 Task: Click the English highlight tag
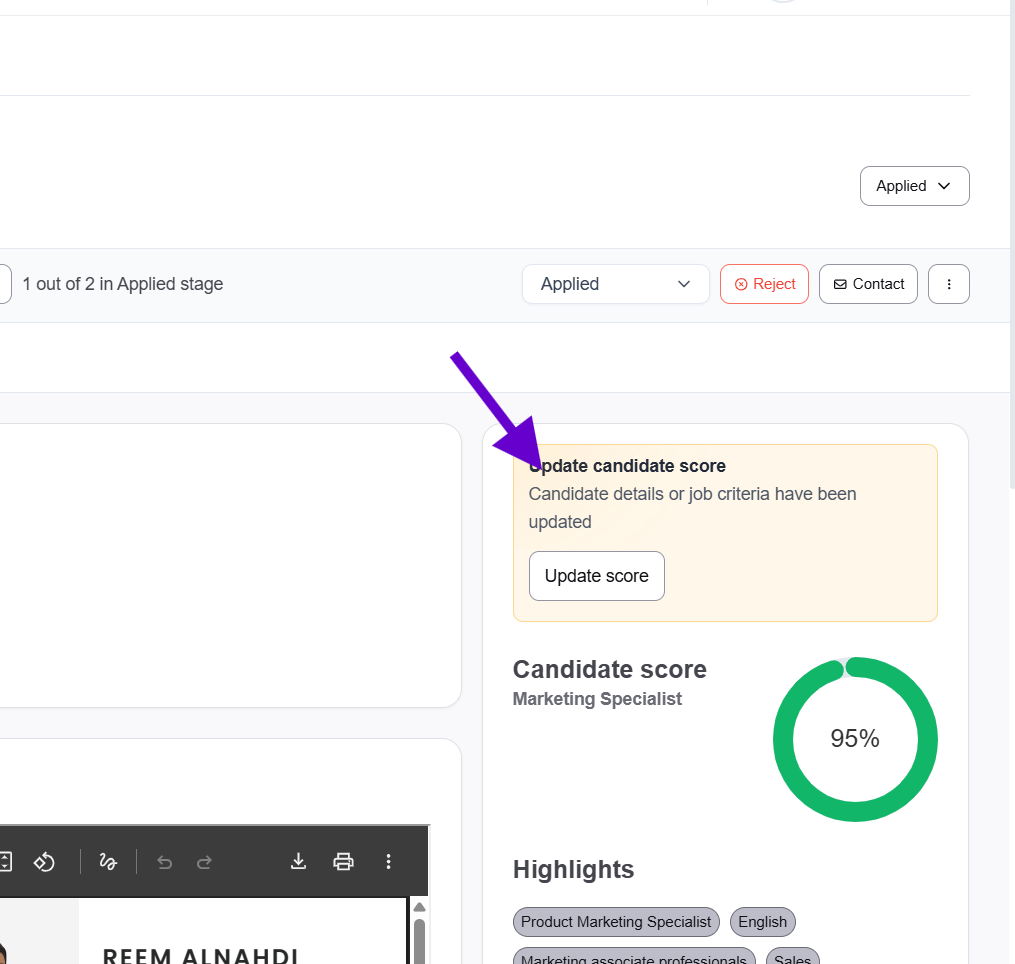pos(763,922)
